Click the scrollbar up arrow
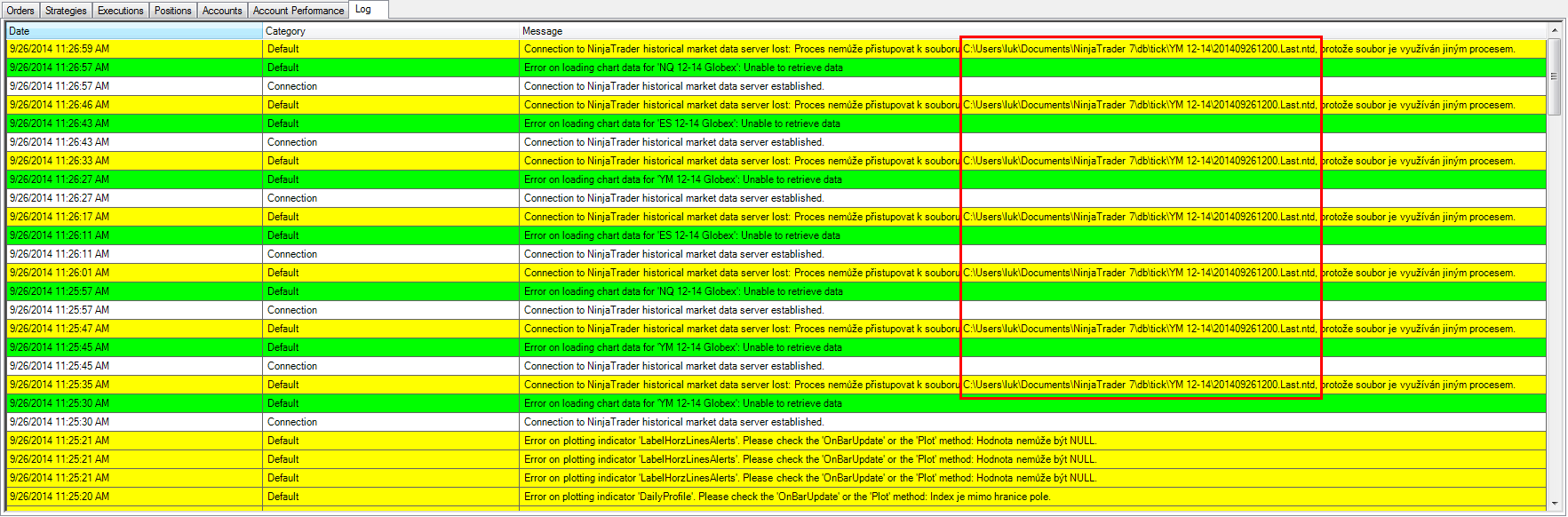The image size is (1568, 517). pos(1555,30)
